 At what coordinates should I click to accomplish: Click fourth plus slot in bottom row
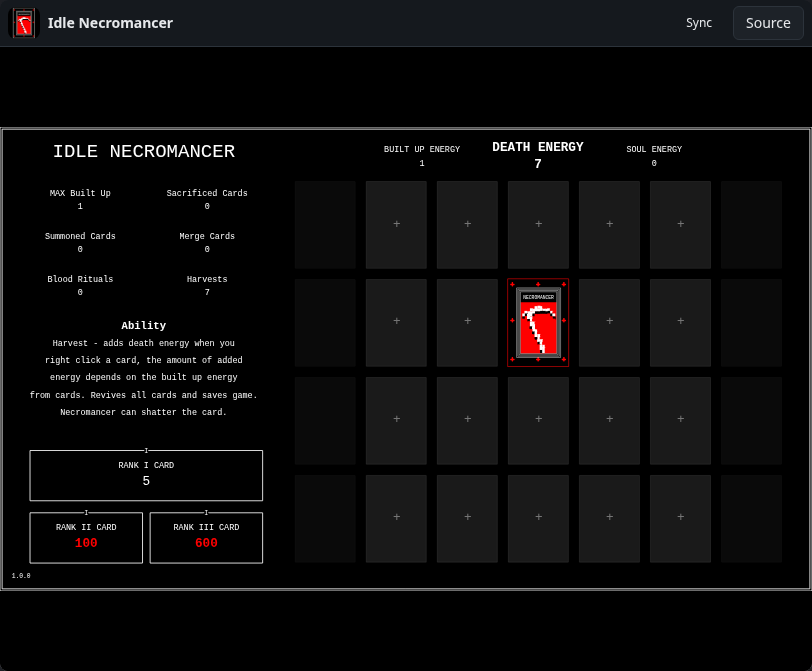pyautogui.click(x=609, y=518)
